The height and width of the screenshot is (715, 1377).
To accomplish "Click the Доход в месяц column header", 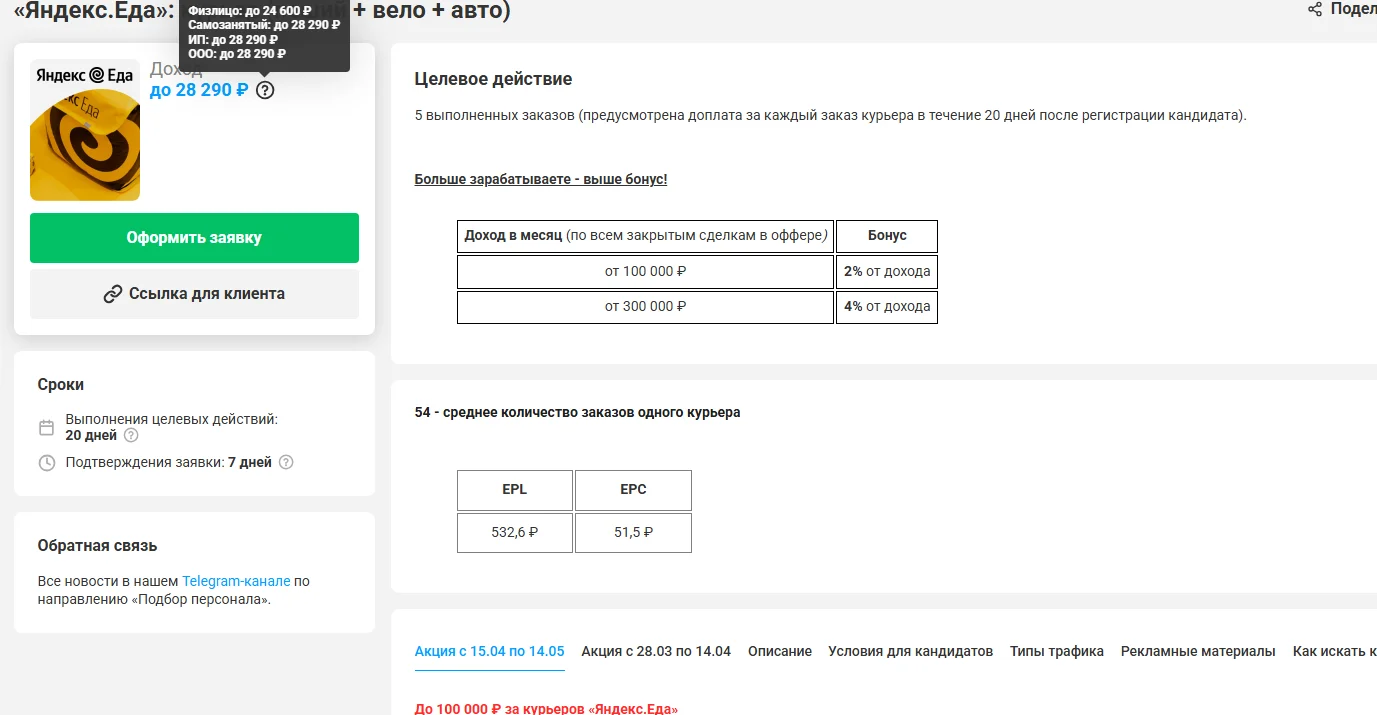I will pyautogui.click(x=645, y=236).
